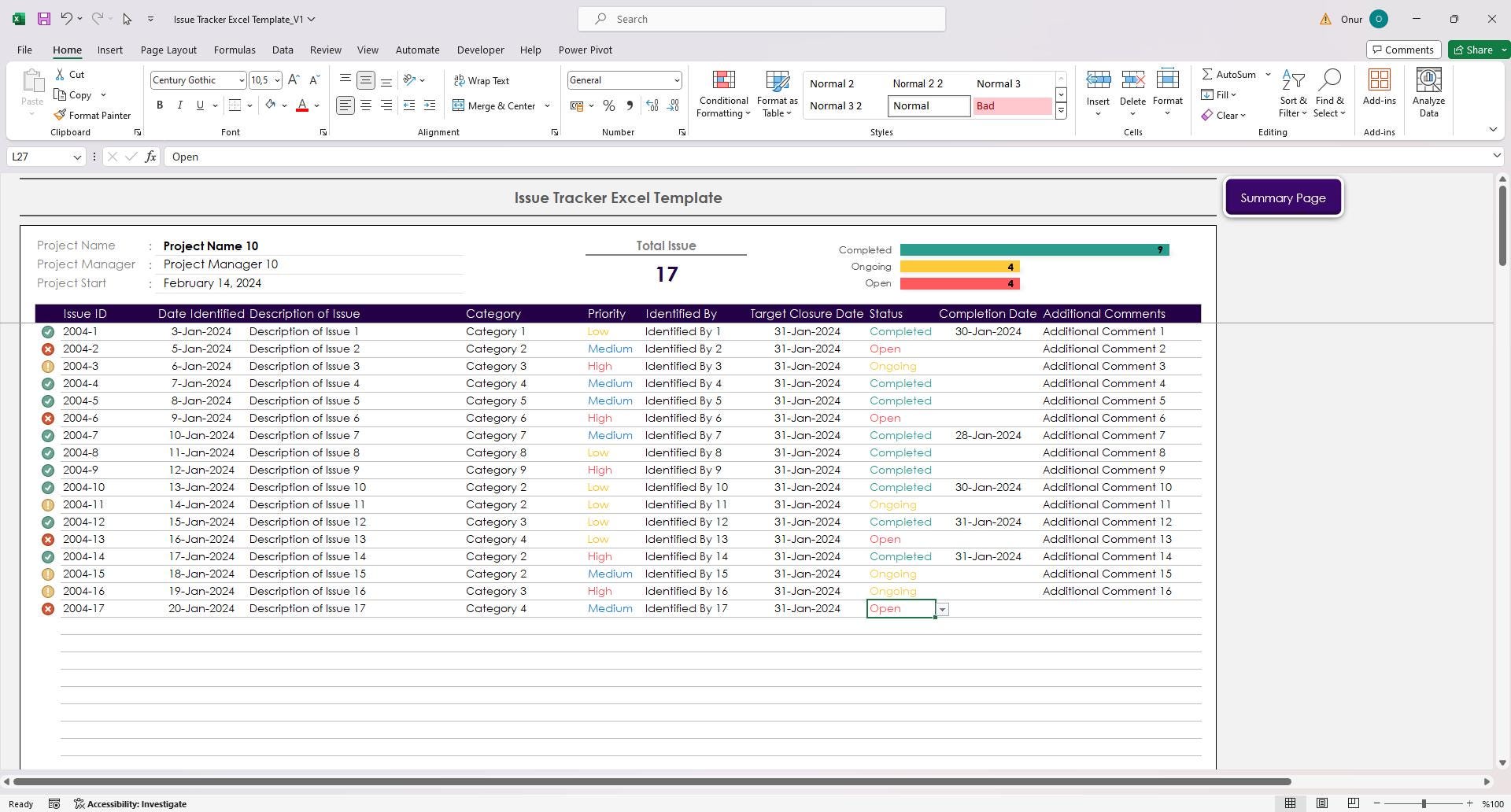
Task: Click the formula bar containing Open
Action: click(x=828, y=157)
